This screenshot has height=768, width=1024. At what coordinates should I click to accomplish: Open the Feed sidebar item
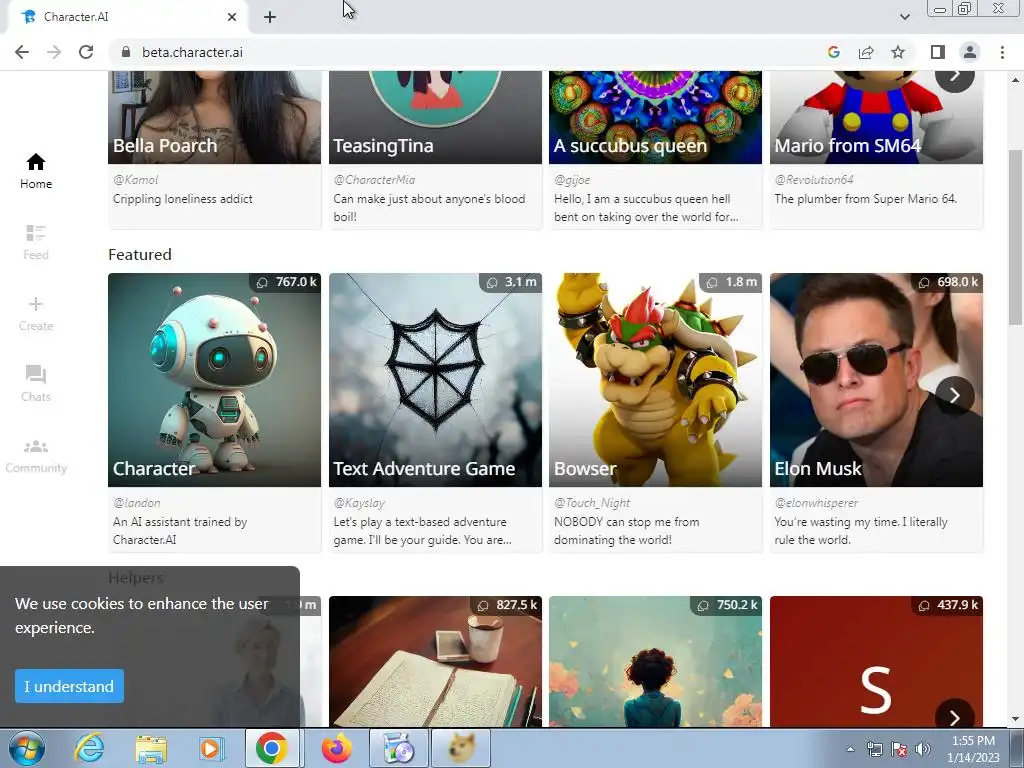[36, 242]
